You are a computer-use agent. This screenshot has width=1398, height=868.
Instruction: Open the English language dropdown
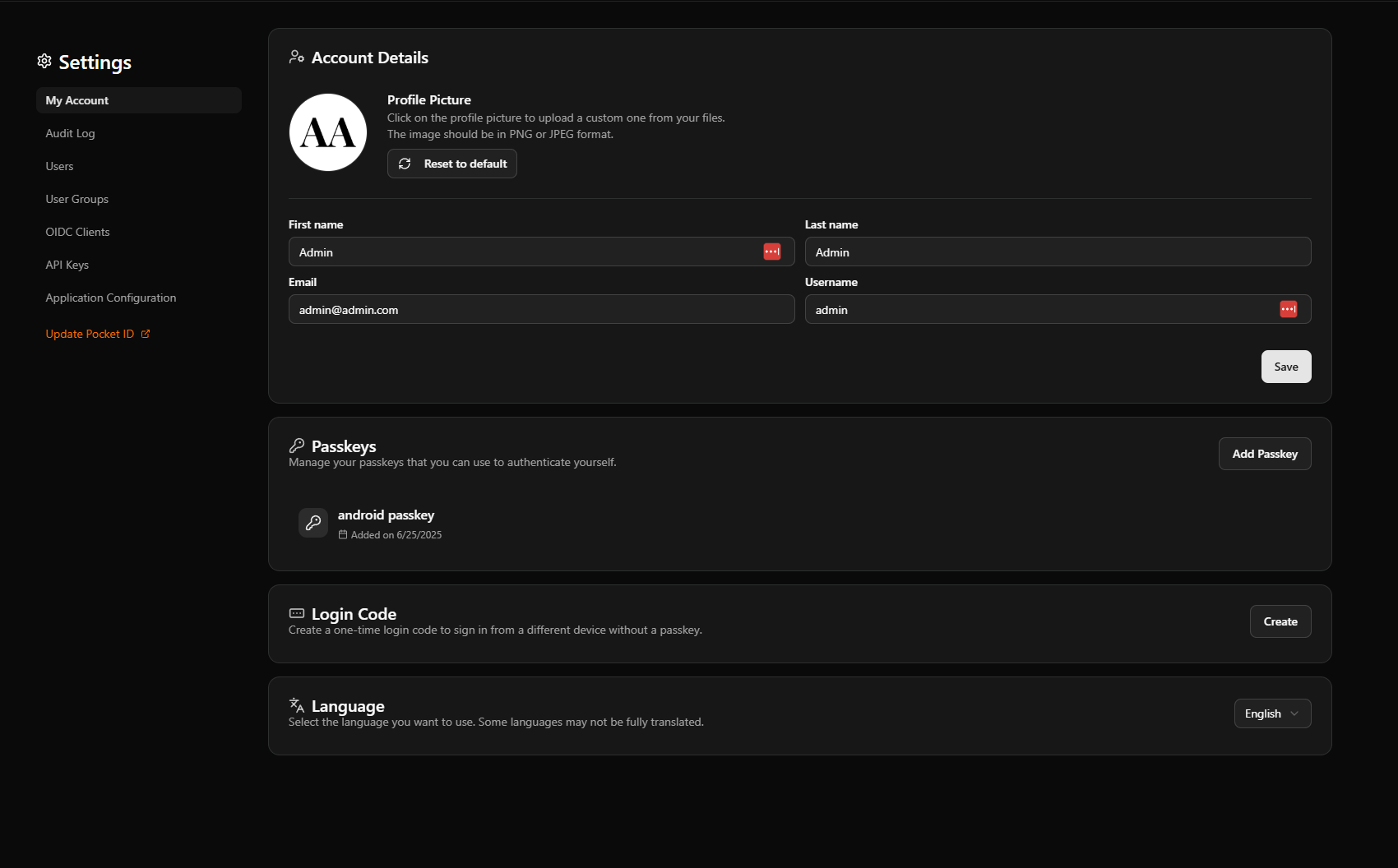coord(1272,713)
